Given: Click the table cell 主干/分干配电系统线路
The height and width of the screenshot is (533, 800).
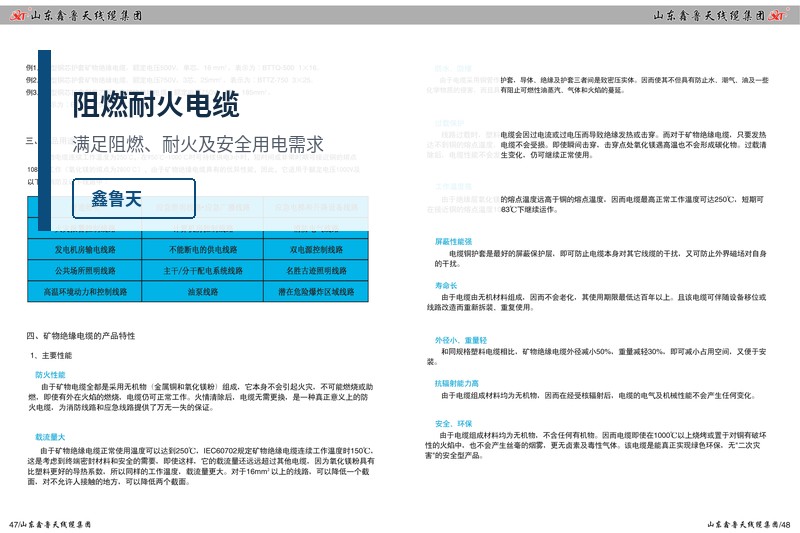Looking at the screenshot, I should point(203,270).
